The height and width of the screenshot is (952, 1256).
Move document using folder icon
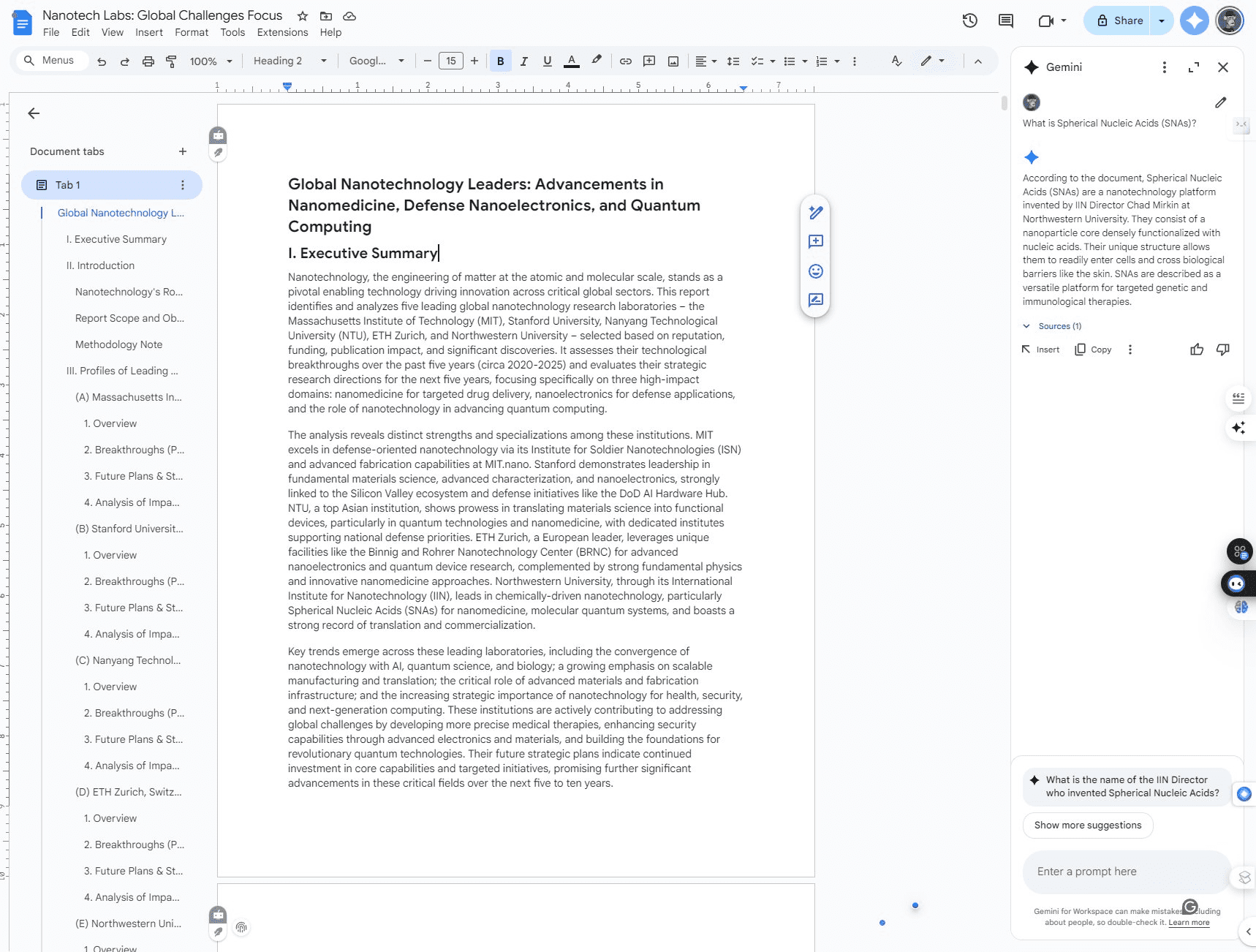point(326,16)
